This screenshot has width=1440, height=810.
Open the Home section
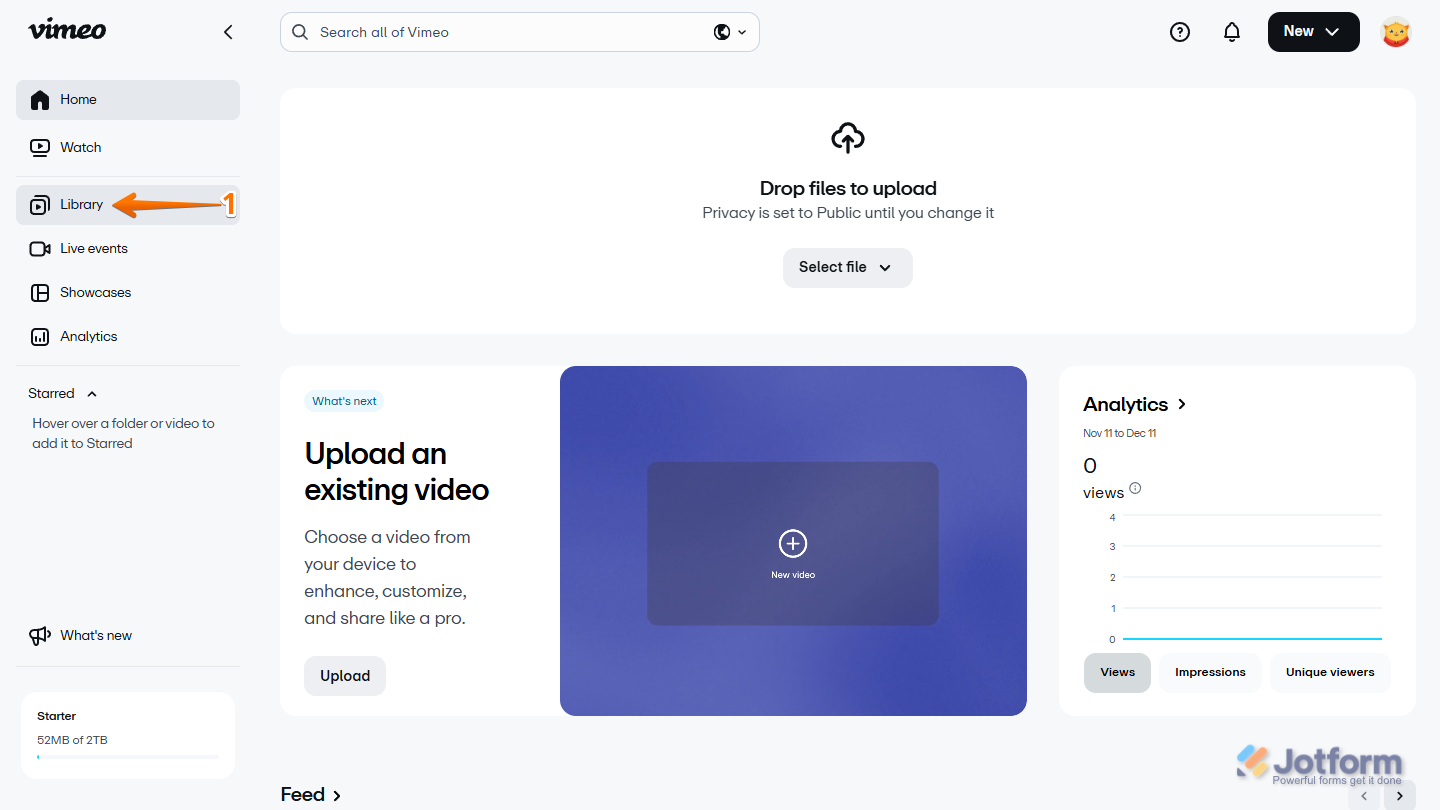(x=77, y=99)
